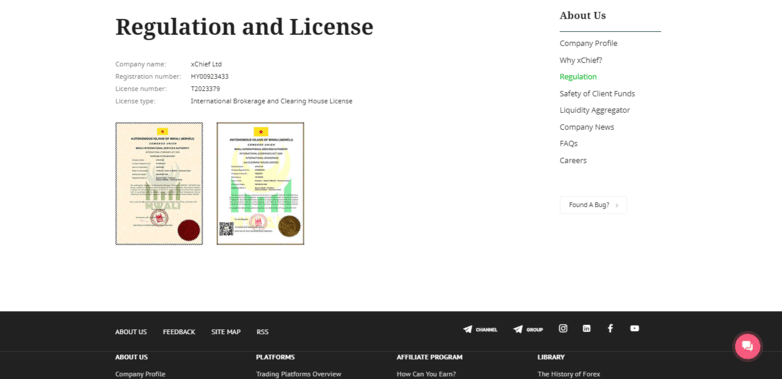Click FEEDBACK in the footer menu
The image size is (782, 379).
(179, 332)
